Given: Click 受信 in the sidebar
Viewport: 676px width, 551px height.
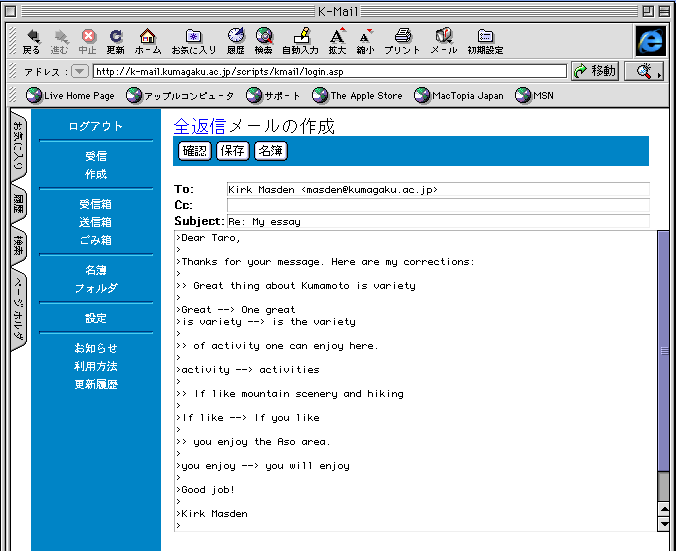Looking at the screenshot, I should 96,156.
